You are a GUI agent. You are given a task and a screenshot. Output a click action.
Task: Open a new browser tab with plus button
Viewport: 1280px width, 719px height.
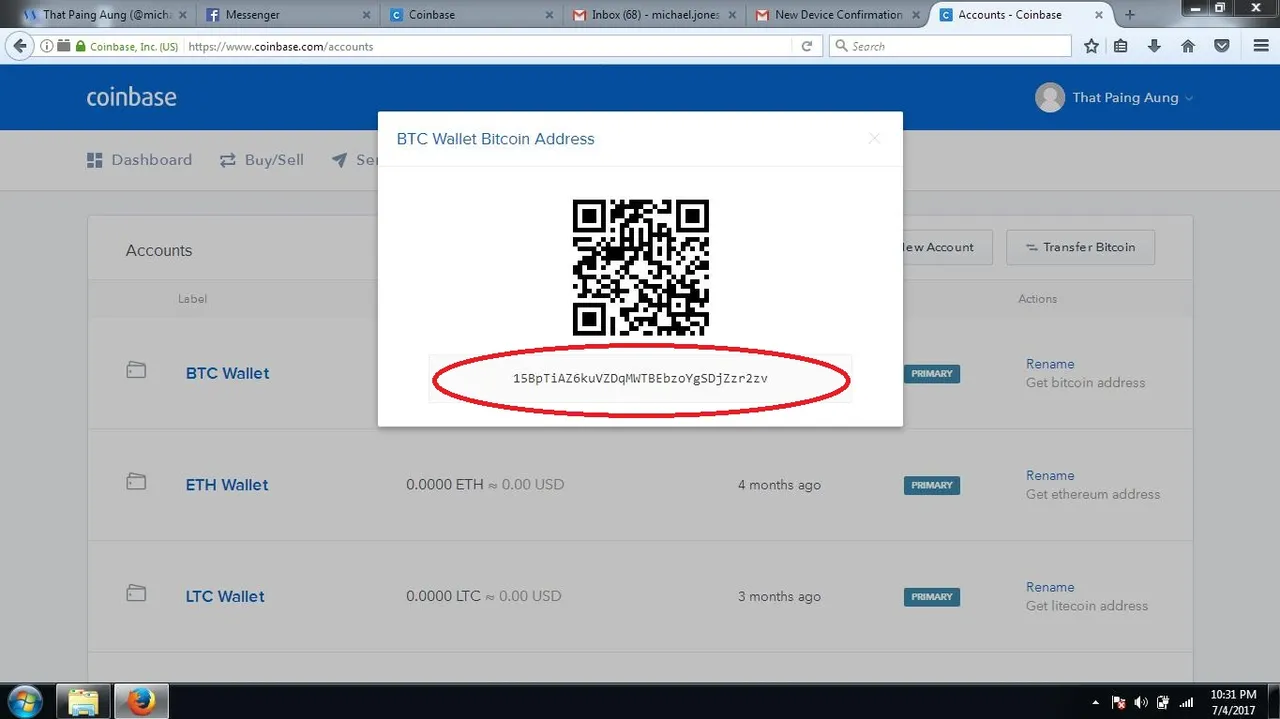coord(1130,14)
